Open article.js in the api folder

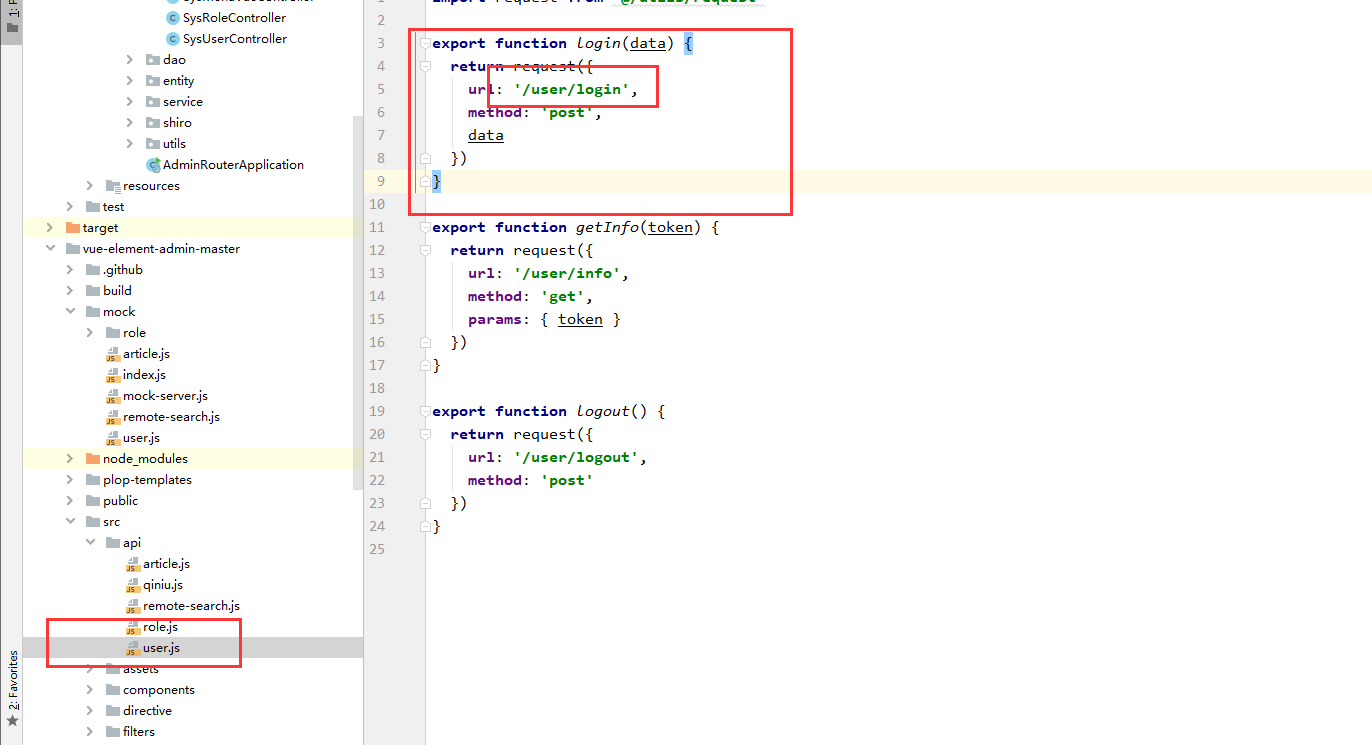[166, 564]
